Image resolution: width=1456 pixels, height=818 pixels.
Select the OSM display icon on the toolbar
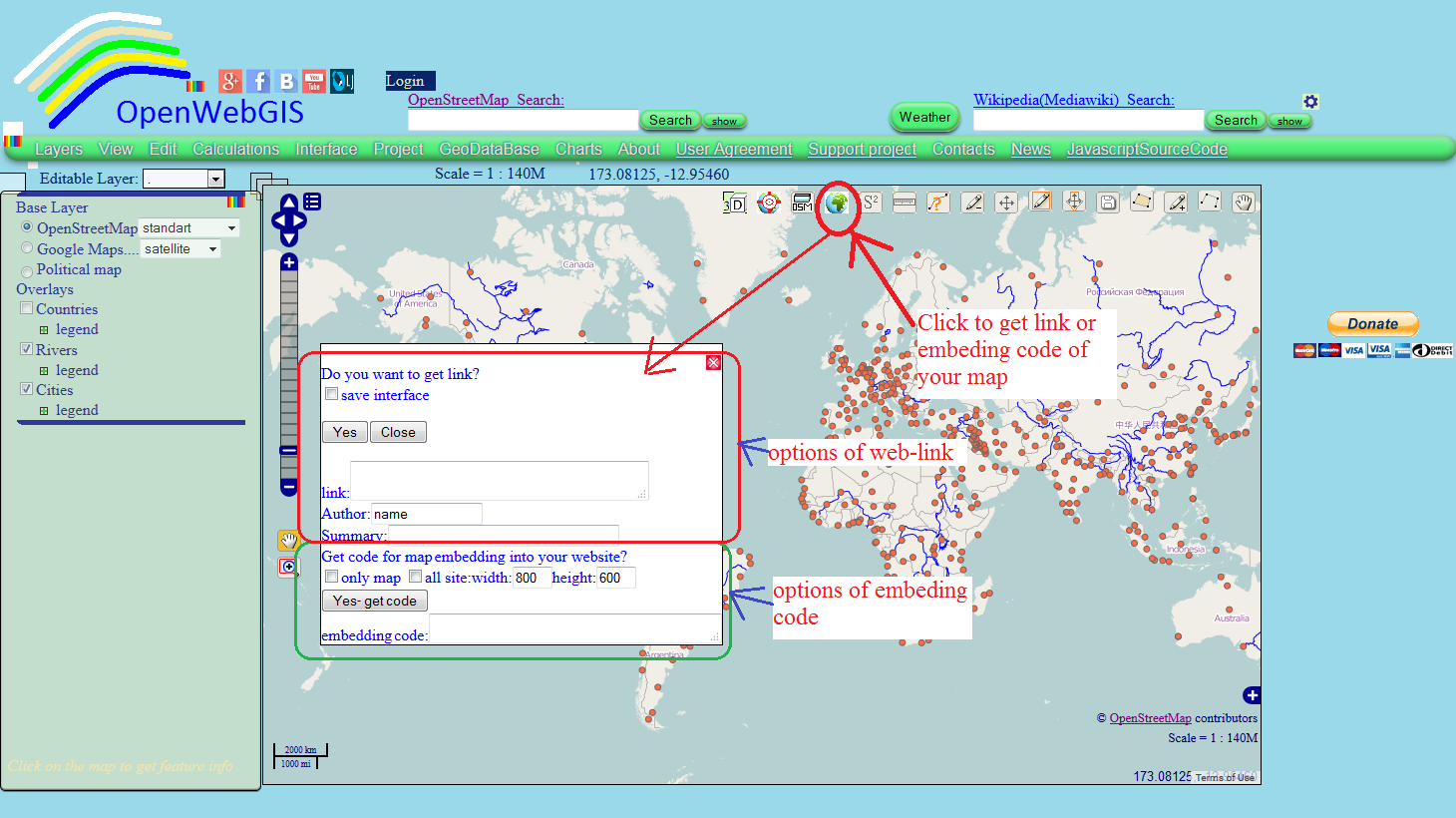click(x=802, y=203)
